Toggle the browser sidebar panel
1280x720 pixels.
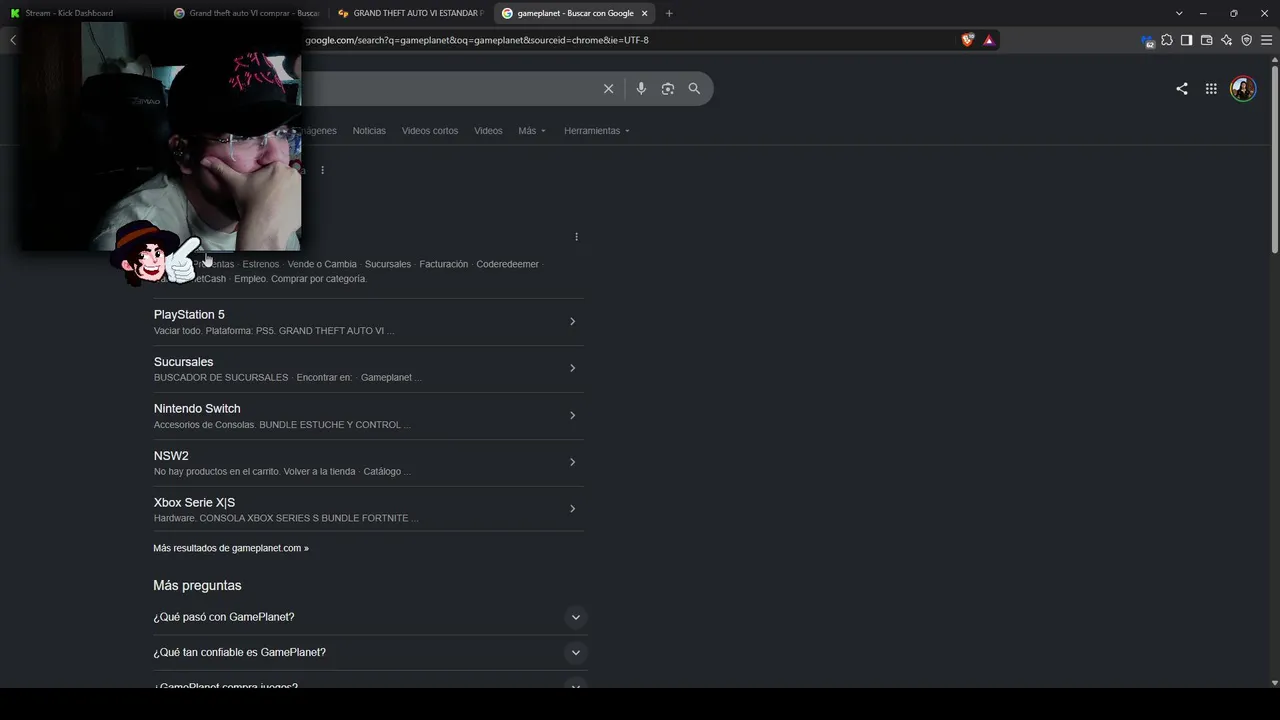[1186, 40]
